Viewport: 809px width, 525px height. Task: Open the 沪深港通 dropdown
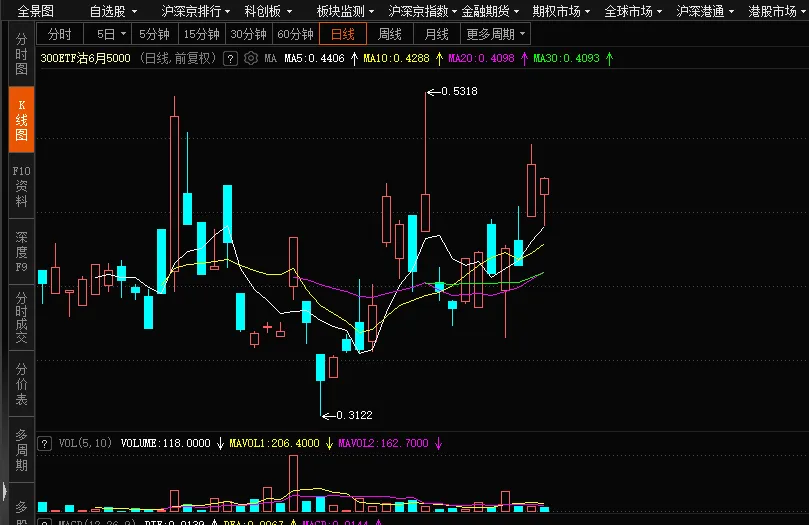click(x=705, y=11)
